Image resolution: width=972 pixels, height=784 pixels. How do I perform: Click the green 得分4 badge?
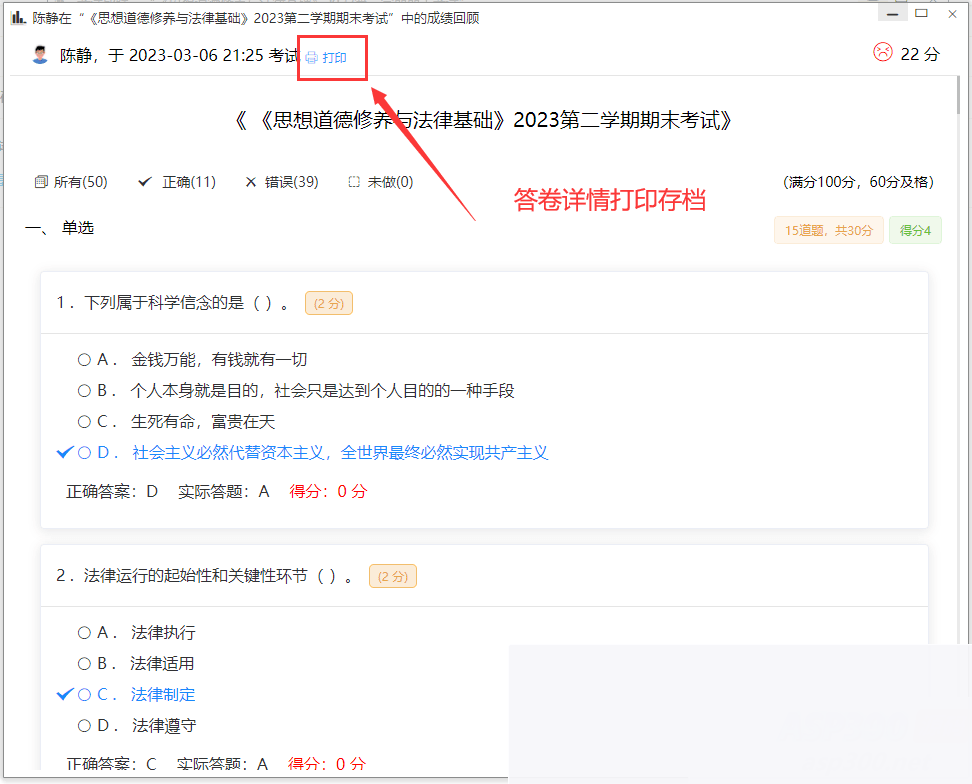point(915,230)
